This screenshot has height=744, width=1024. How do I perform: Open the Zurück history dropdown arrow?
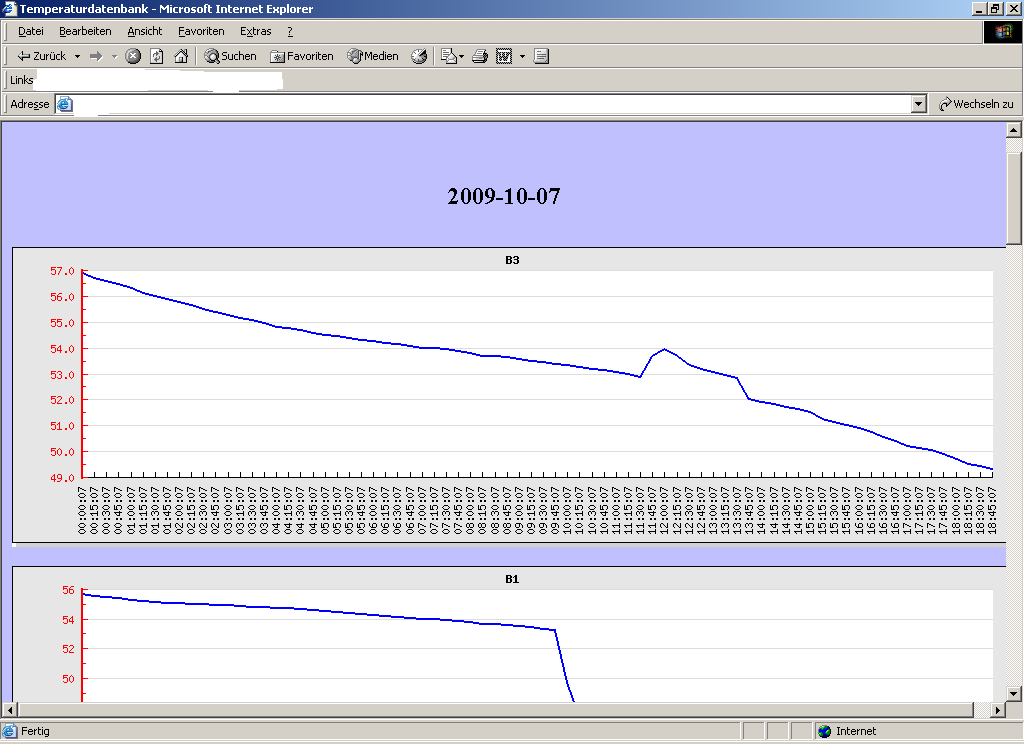coord(77,56)
